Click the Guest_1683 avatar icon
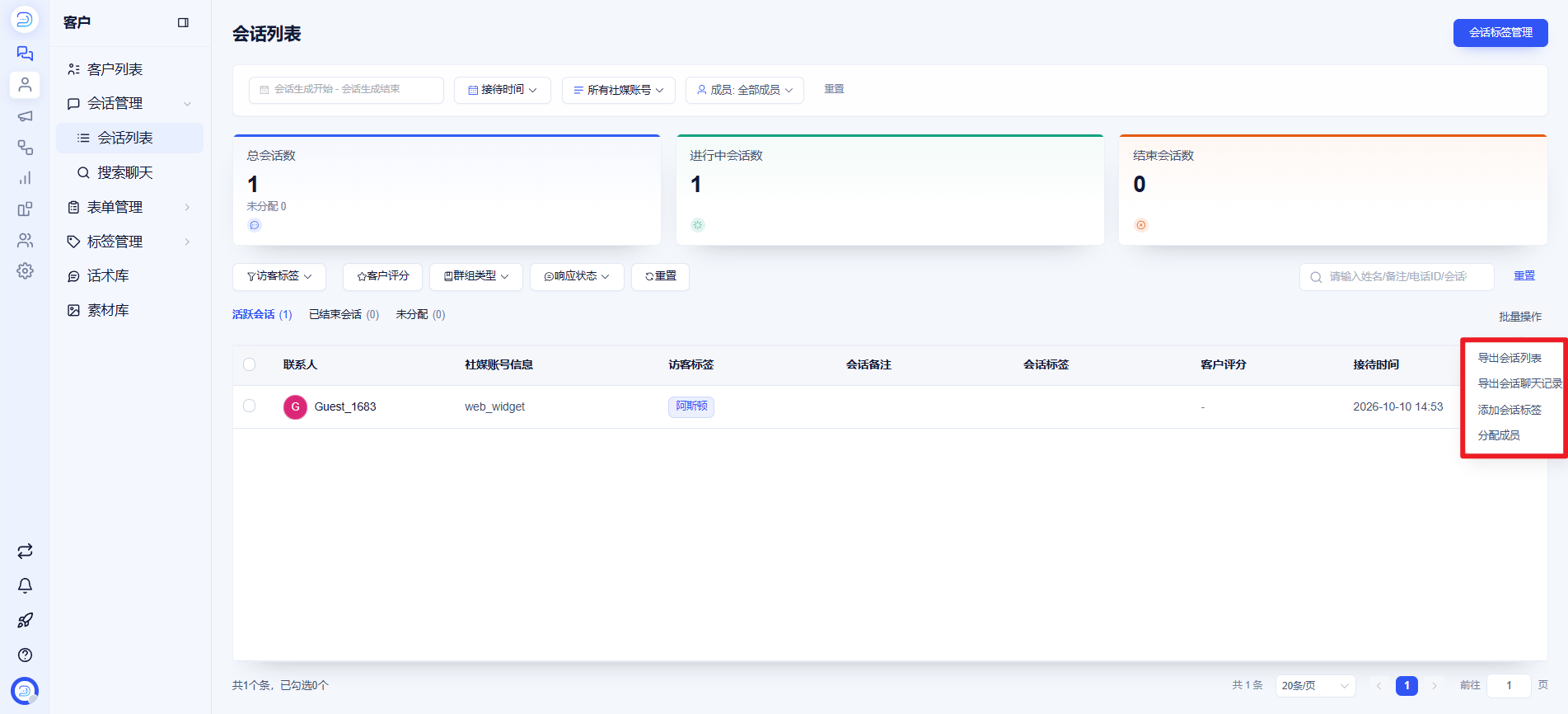1568x714 pixels. click(295, 406)
